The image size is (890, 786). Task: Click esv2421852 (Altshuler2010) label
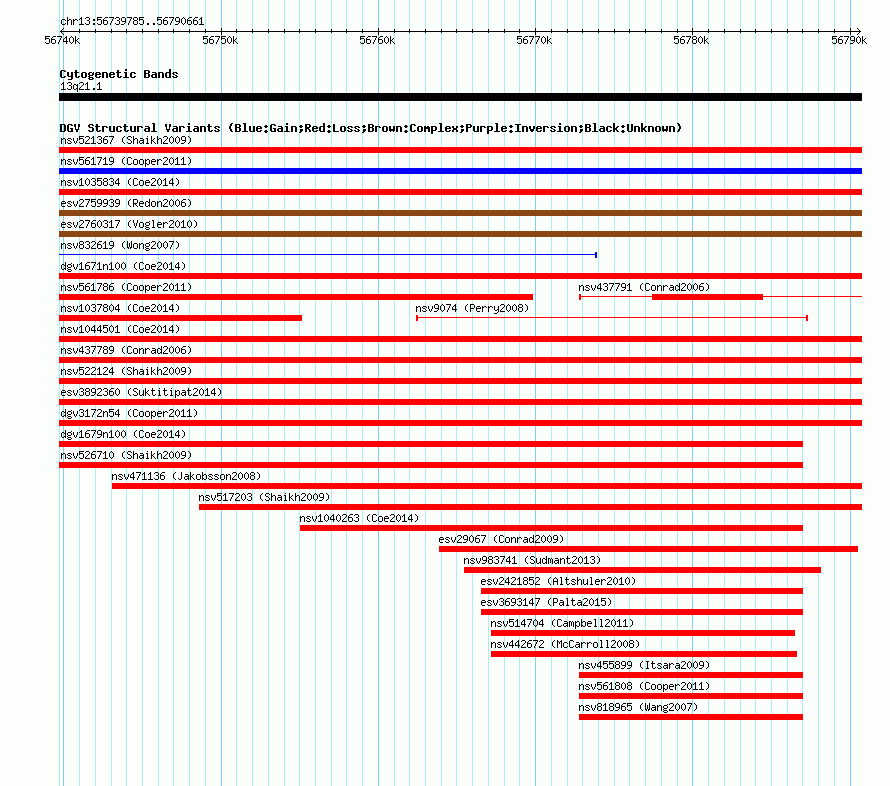558,581
